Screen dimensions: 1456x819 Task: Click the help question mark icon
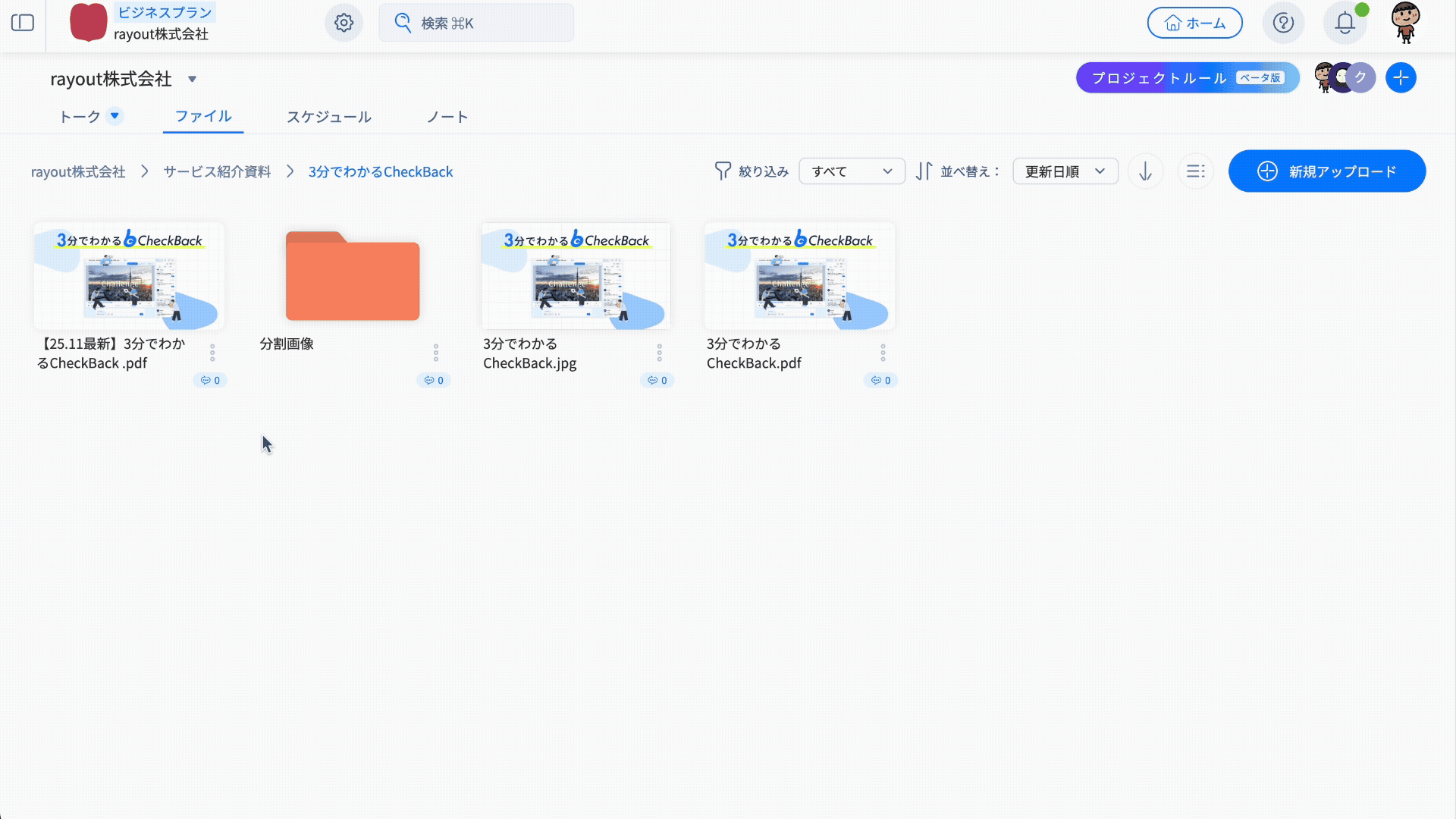tap(1283, 23)
